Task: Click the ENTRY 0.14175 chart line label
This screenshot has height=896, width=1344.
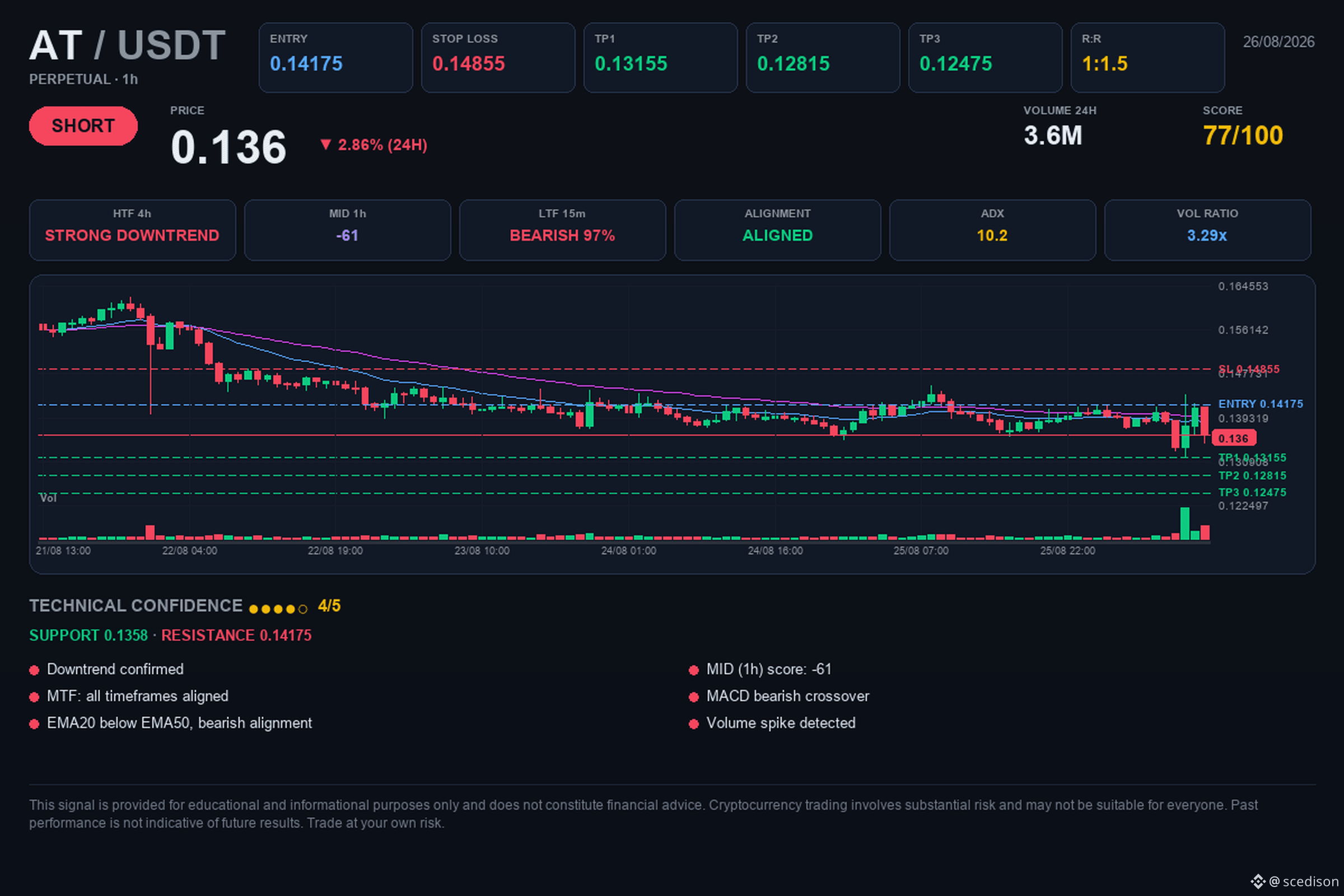Action: click(1261, 404)
